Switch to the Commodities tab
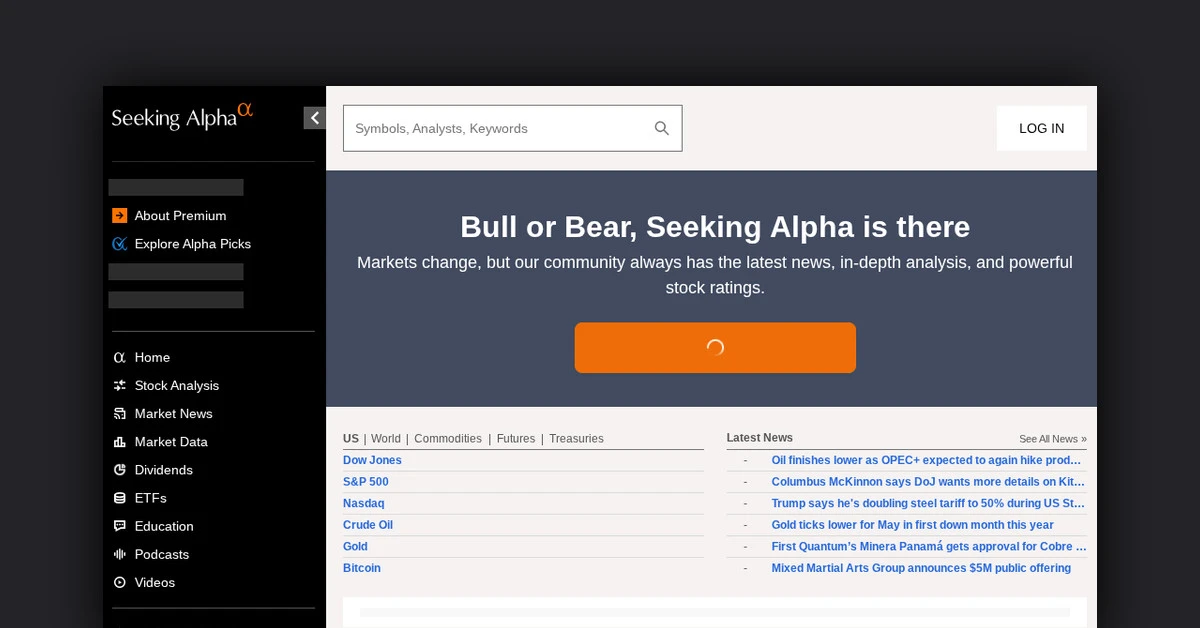This screenshot has height=628, width=1200. [448, 438]
